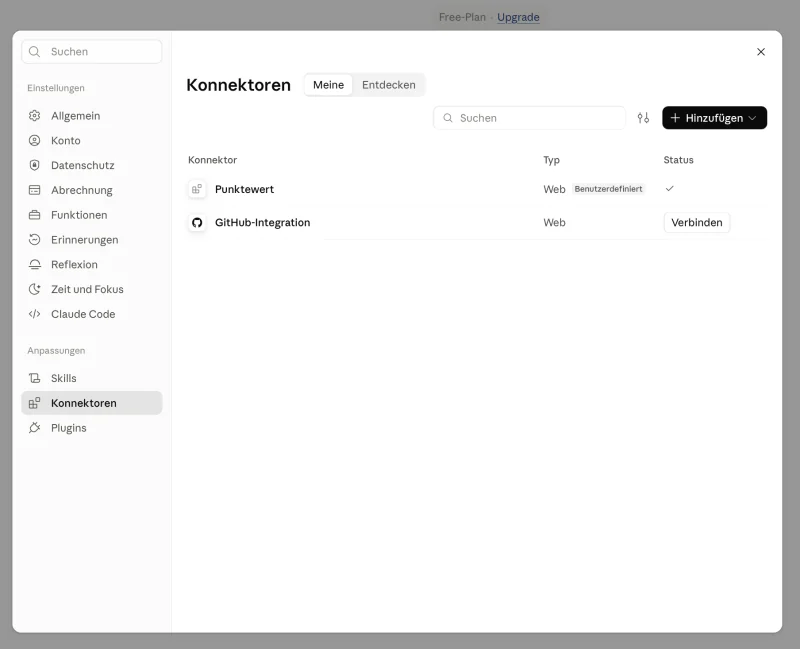The image size is (800, 649).
Task: Click the magnifier icon in sidebar search
Action: pyautogui.click(x=34, y=52)
